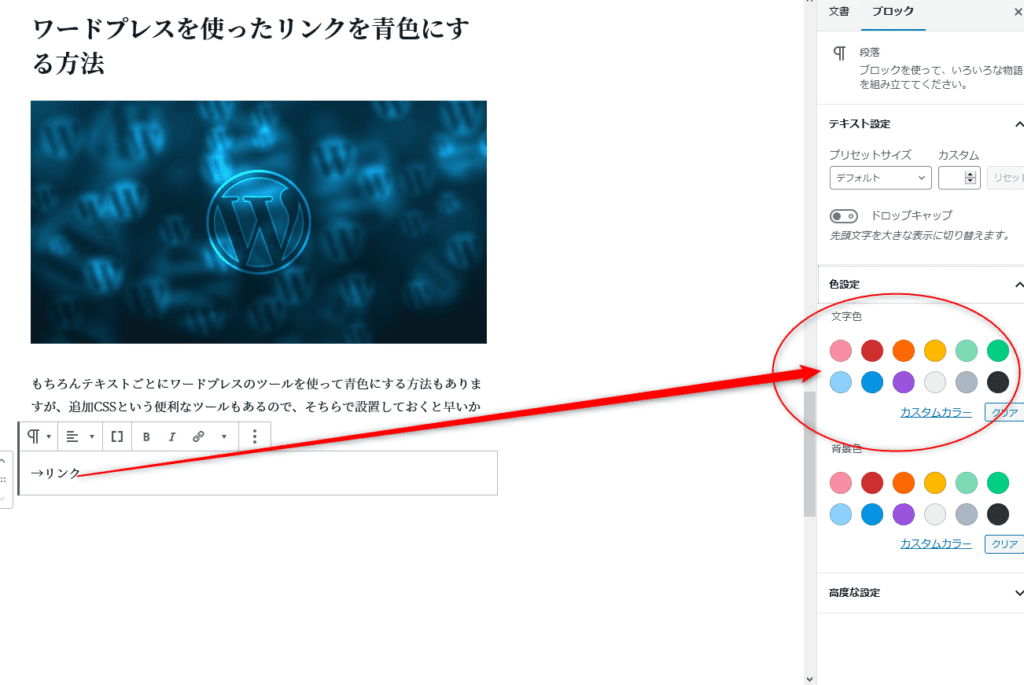The height and width of the screenshot is (685, 1024).
Task: Pick the pink swatch under 文字色
Action: point(840,351)
